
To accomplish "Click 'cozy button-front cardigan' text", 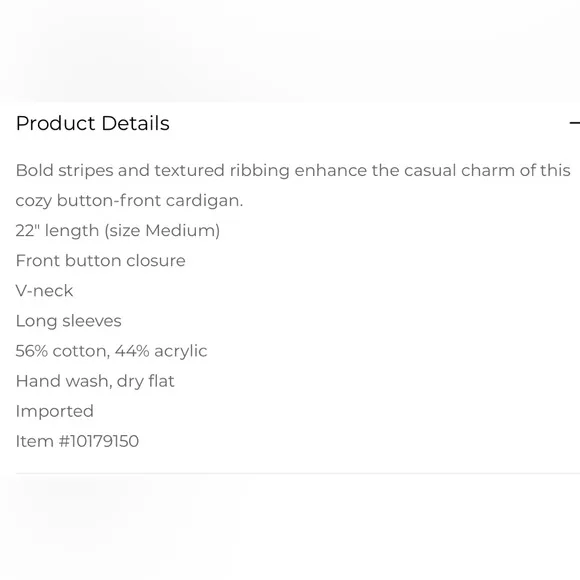I will (x=128, y=201).
